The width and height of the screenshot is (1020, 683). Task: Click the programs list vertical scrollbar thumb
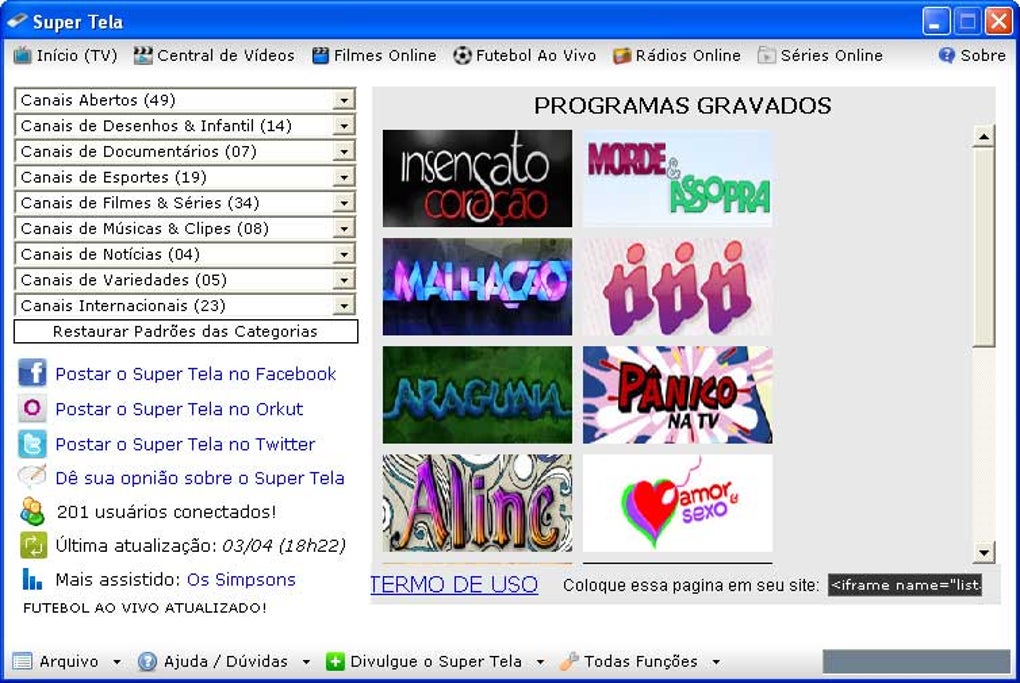984,248
